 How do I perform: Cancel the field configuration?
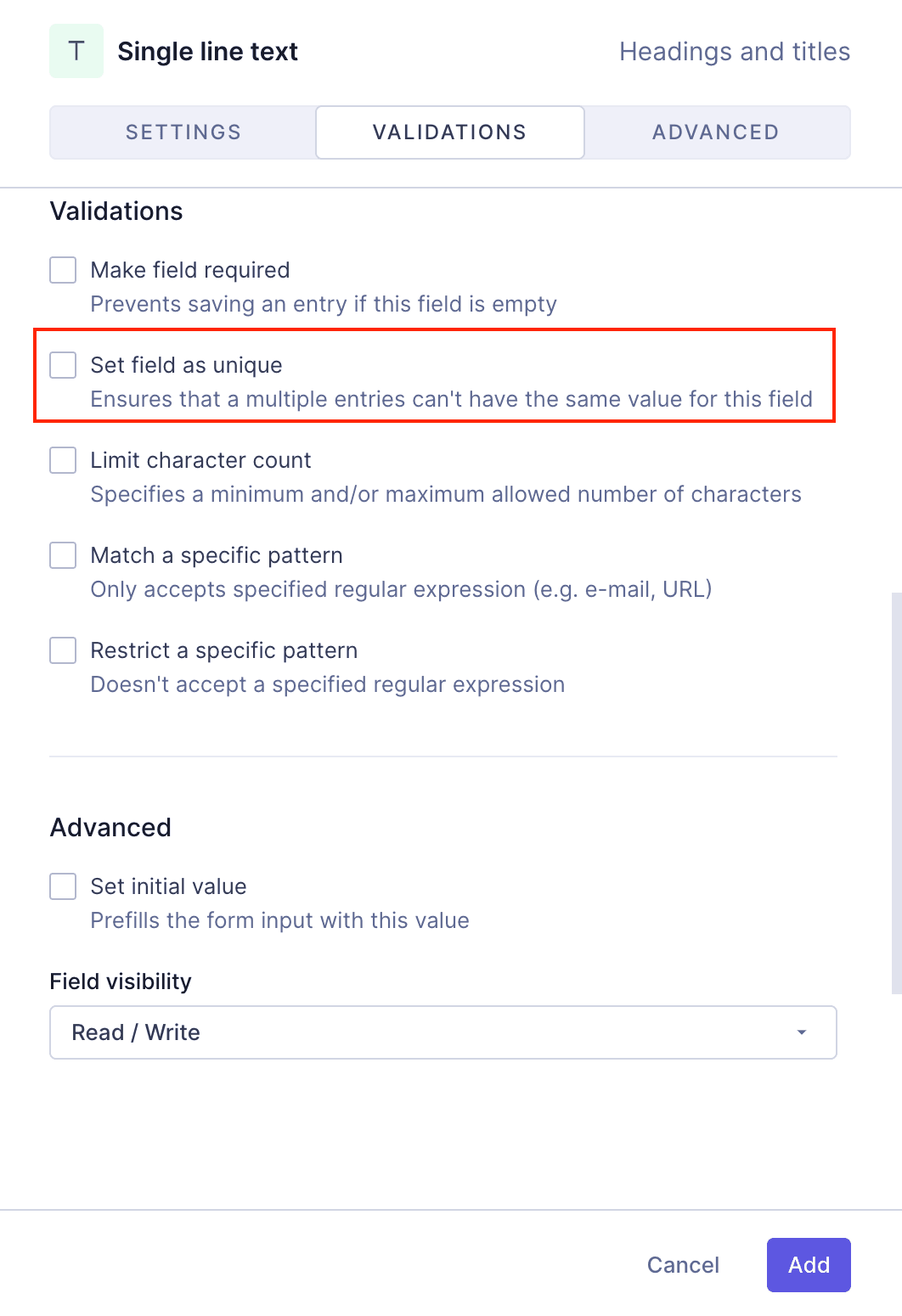682,1265
